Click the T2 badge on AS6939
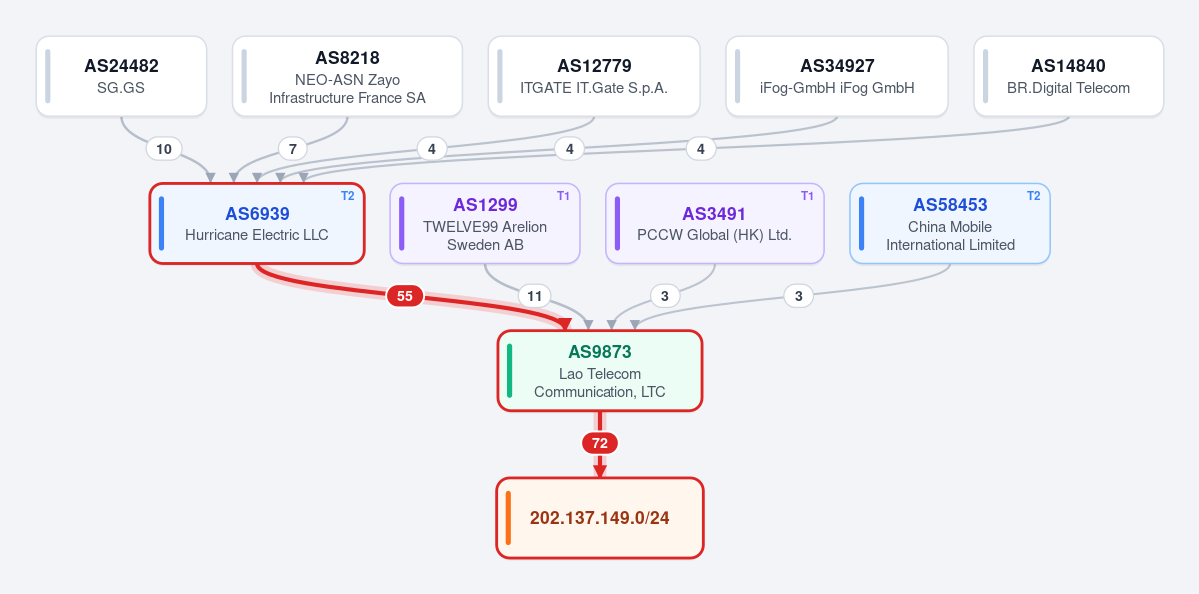 348,196
